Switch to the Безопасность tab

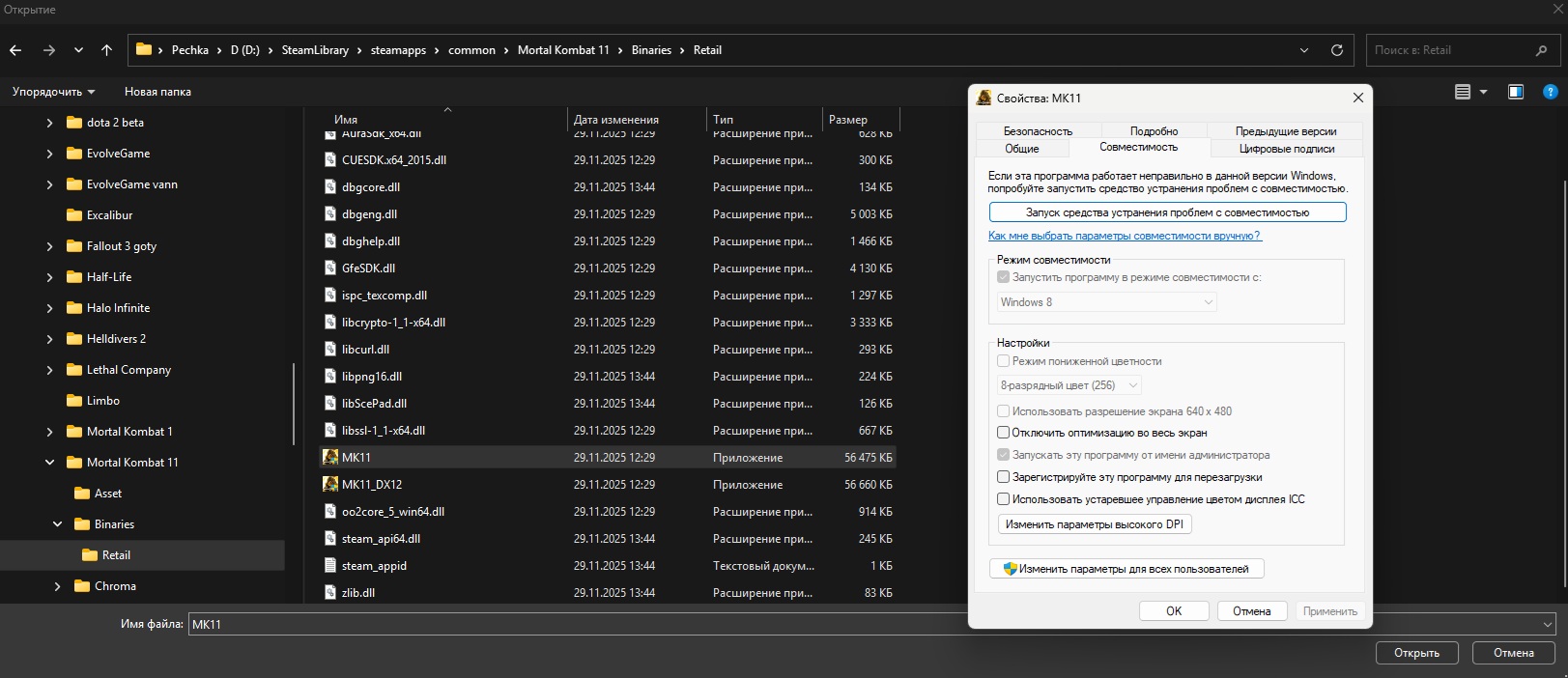coord(1038,130)
